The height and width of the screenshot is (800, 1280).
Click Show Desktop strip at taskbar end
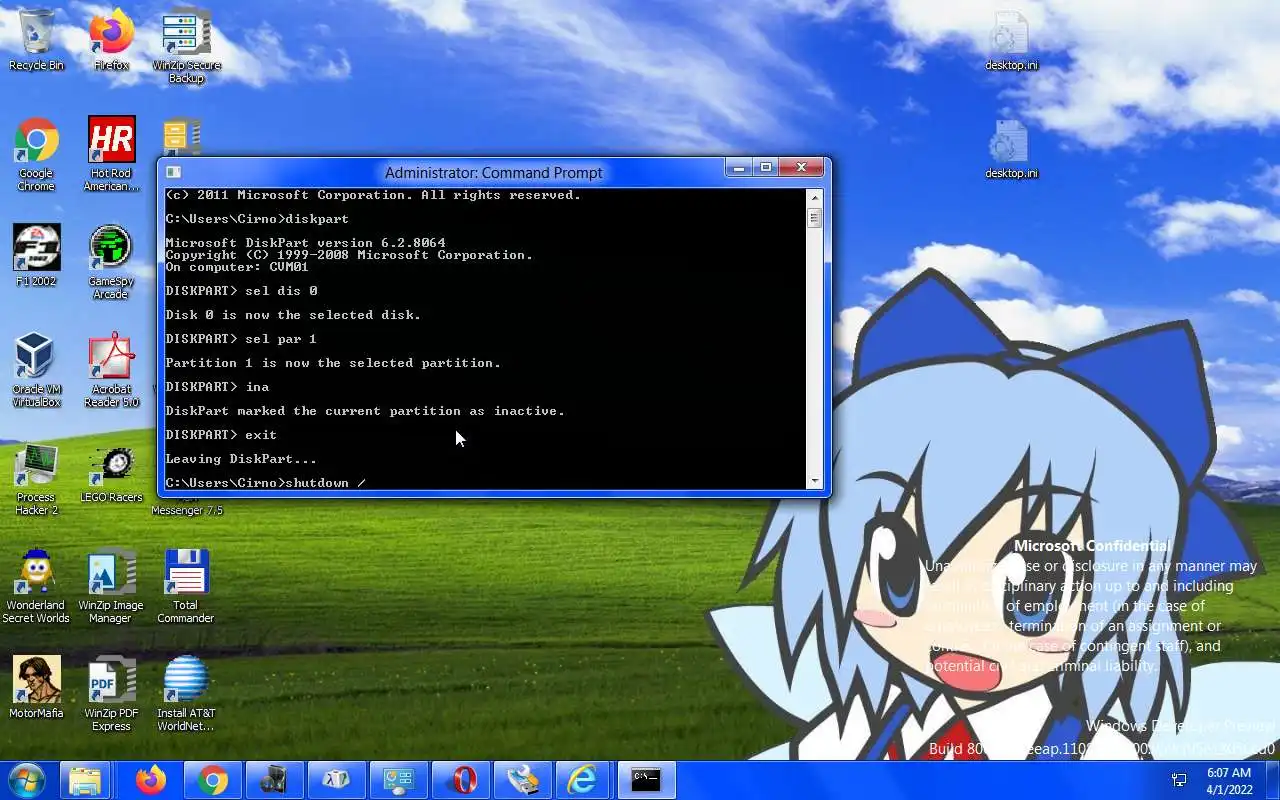pyautogui.click(x=1273, y=780)
